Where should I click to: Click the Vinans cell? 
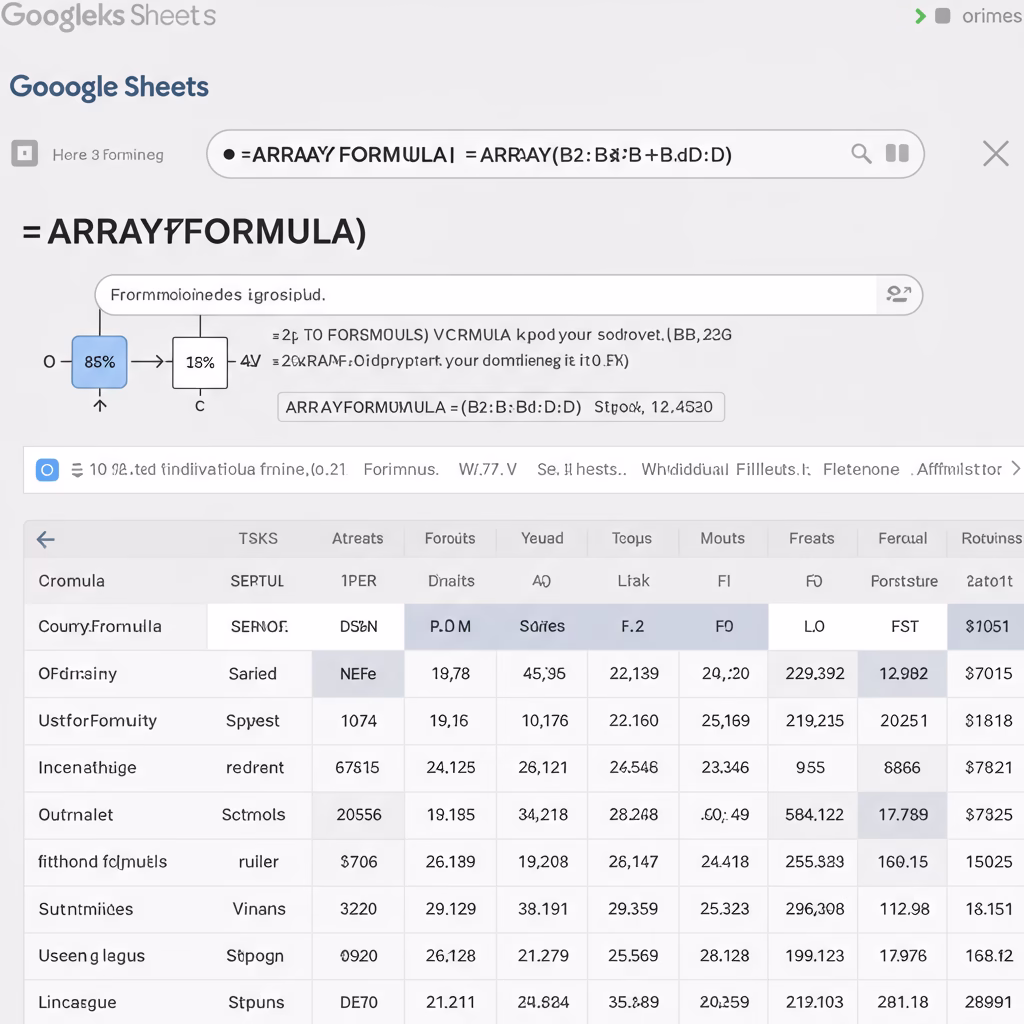click(x=259, y=909)
